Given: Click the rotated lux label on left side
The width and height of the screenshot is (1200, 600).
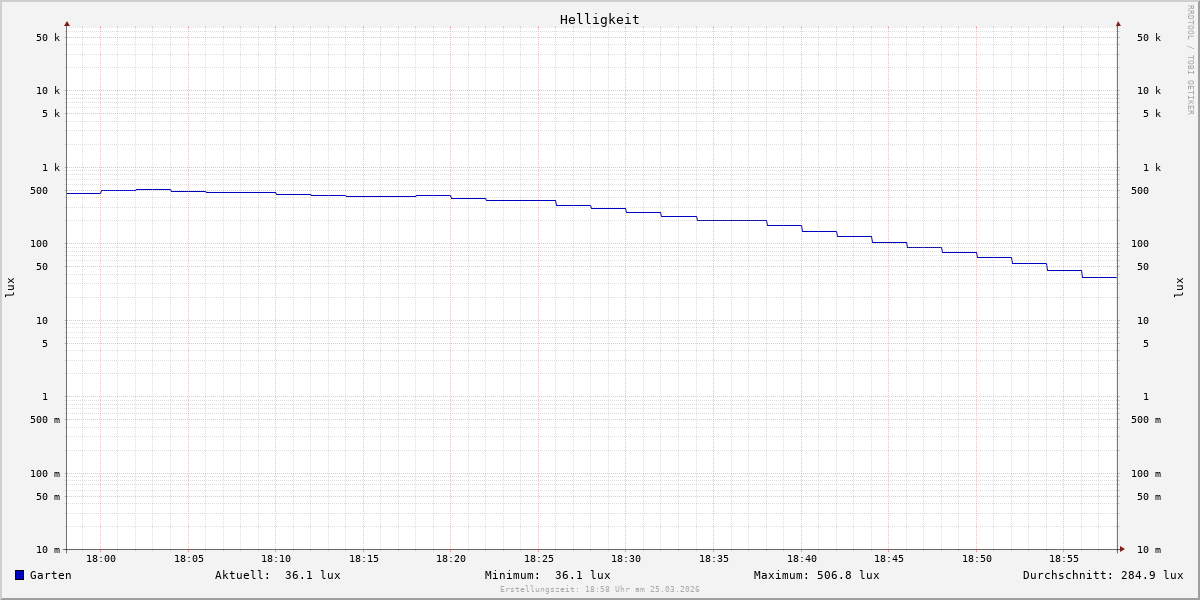Looking at the screenshot, I should tap(10, 287).
